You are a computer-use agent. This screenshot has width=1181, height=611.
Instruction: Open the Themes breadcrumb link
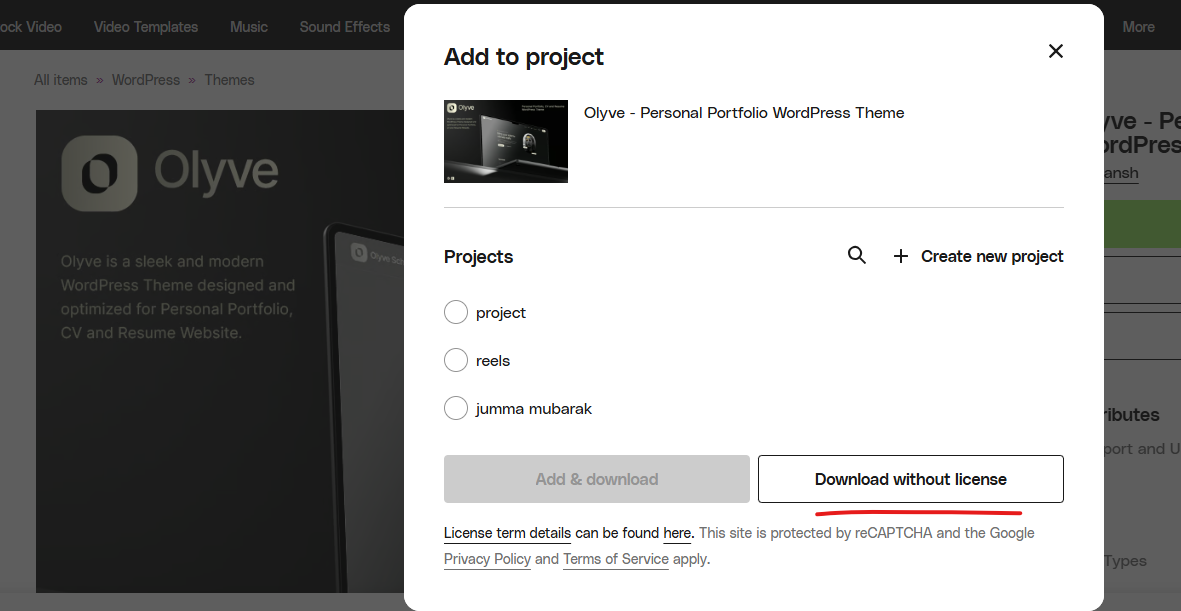[230, 80]
